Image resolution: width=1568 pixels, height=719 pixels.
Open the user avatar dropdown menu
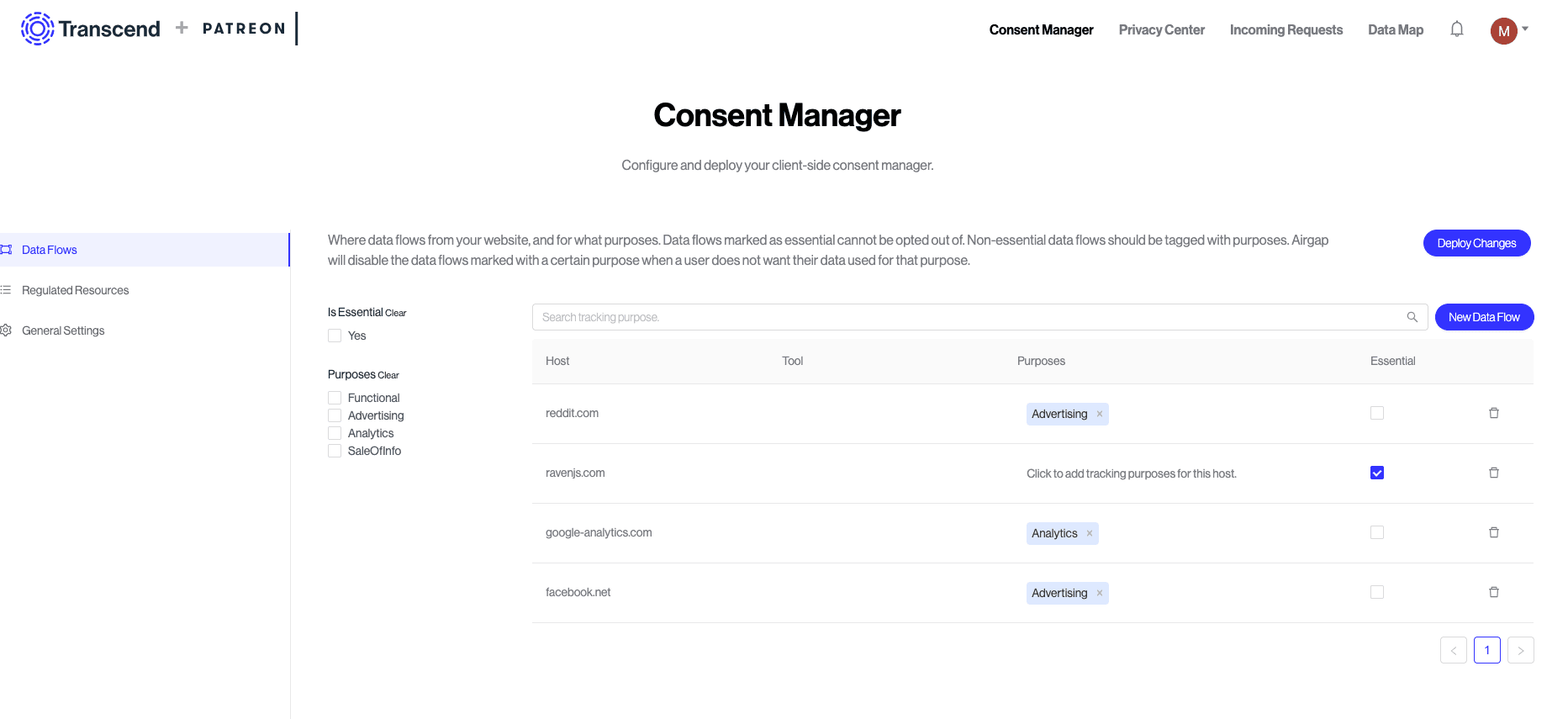pos(1509,30)
